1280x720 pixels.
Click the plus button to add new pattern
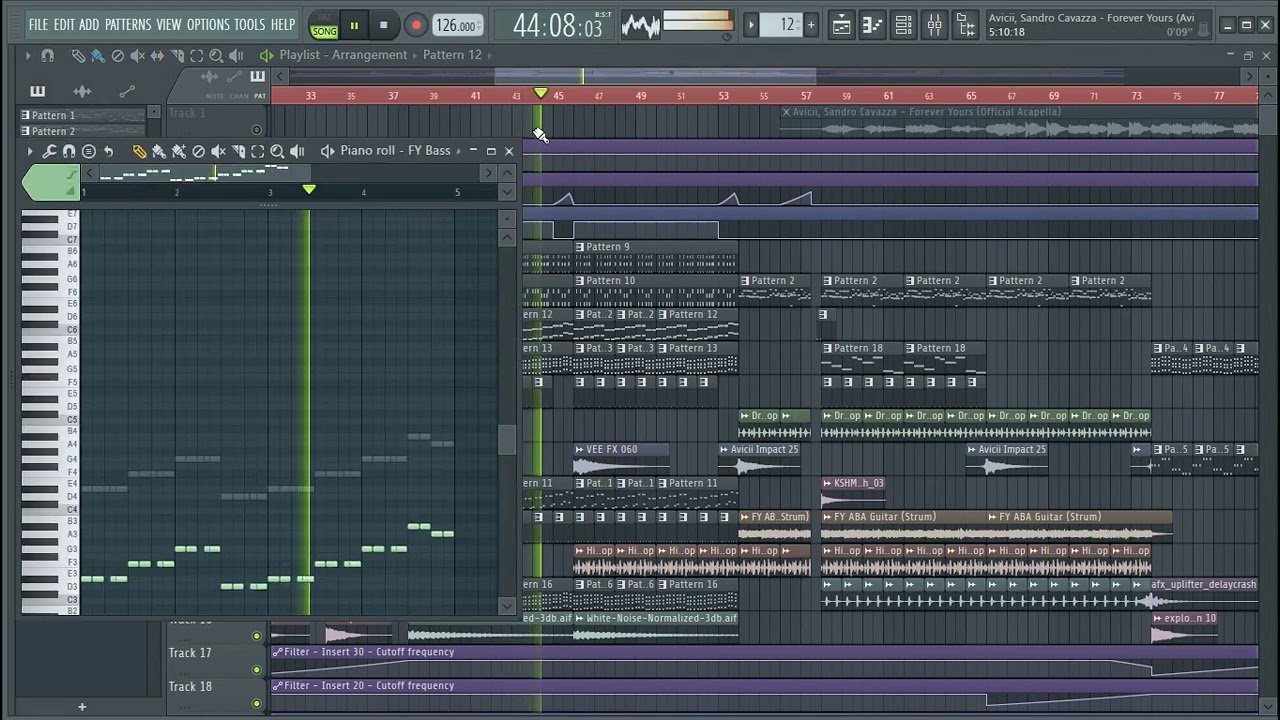(x=811, y=25)
